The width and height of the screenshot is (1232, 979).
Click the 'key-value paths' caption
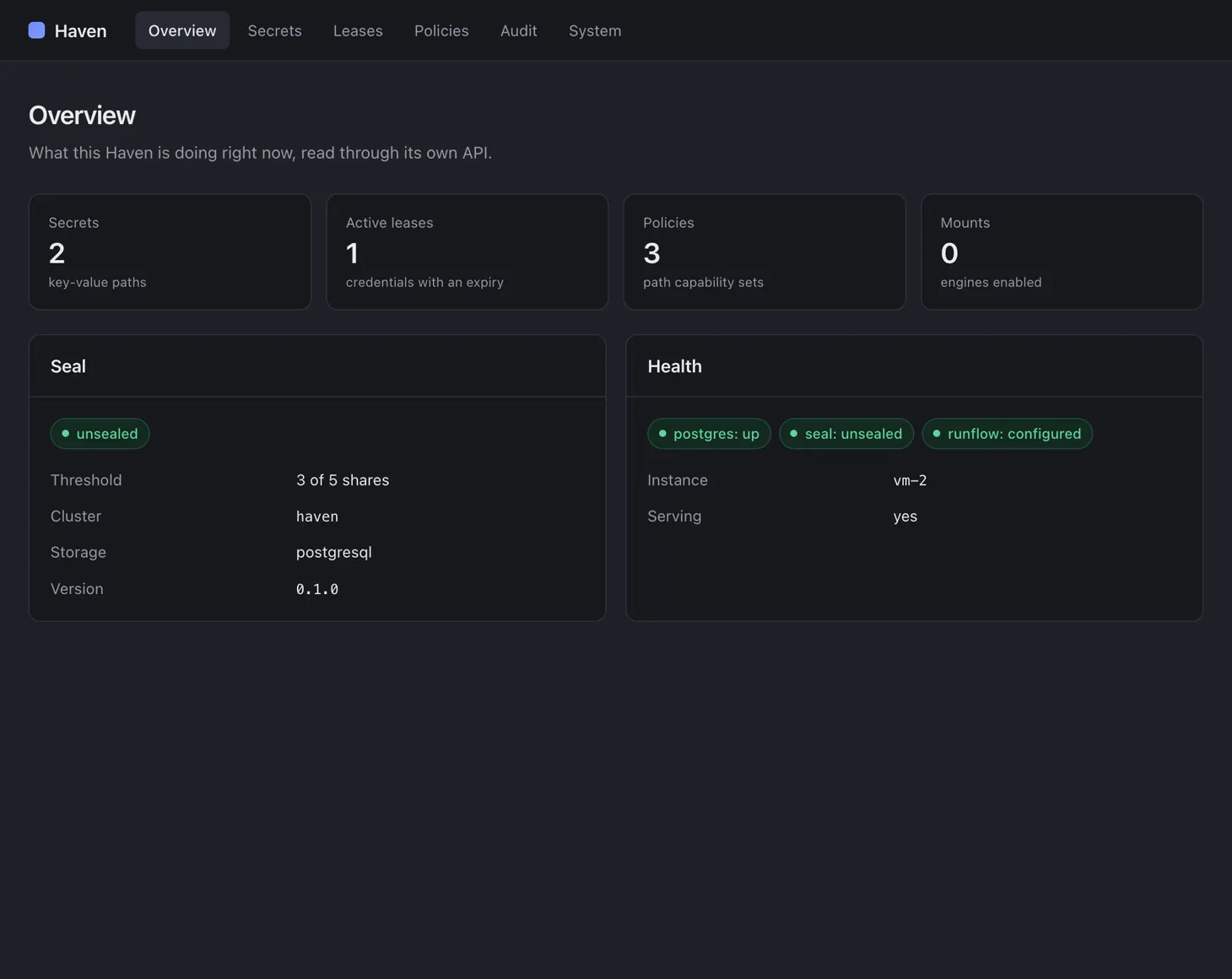click(x=98, y=283)
